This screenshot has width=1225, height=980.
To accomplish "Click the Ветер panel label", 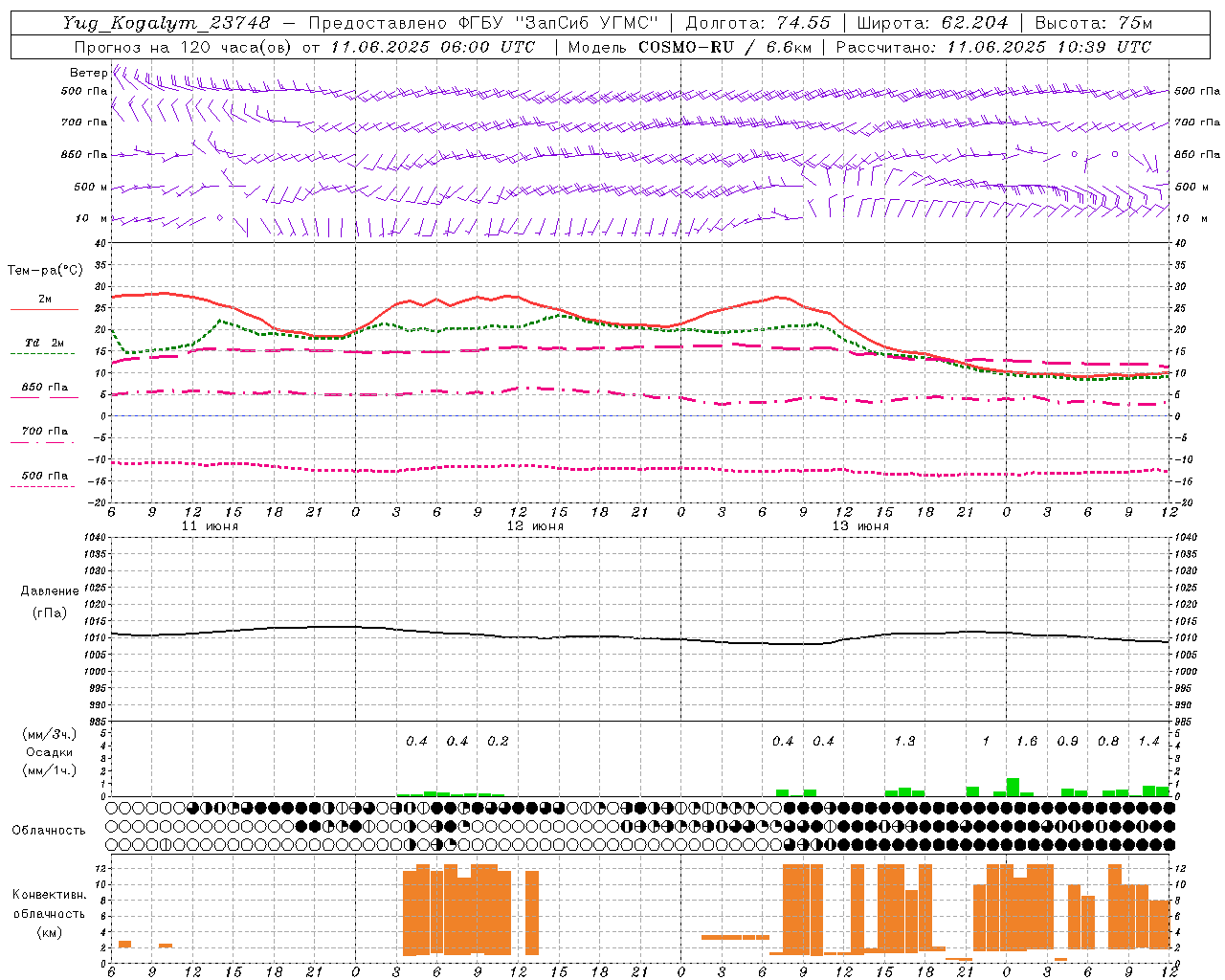I will [88, 73].
